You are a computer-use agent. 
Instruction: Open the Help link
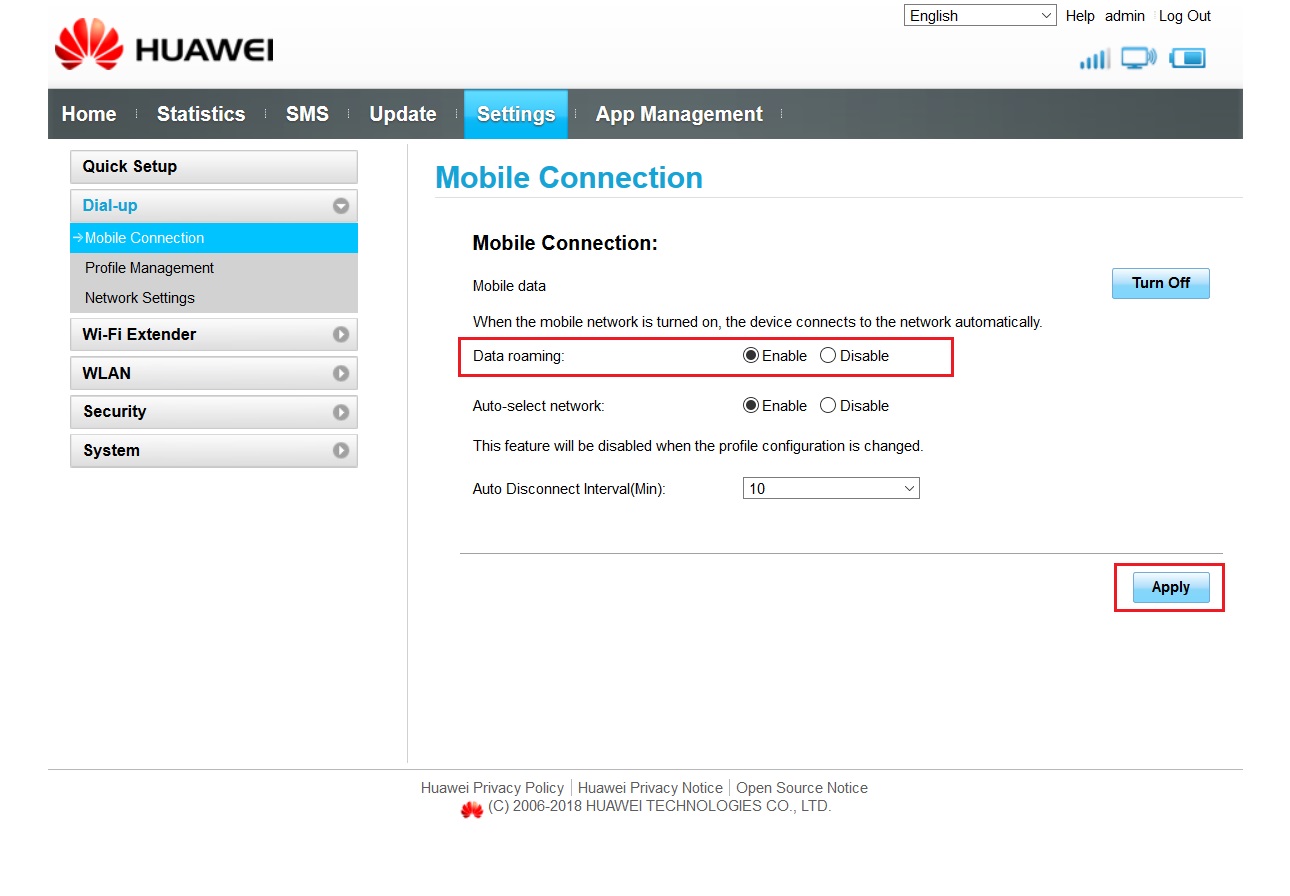[1080, 16]
